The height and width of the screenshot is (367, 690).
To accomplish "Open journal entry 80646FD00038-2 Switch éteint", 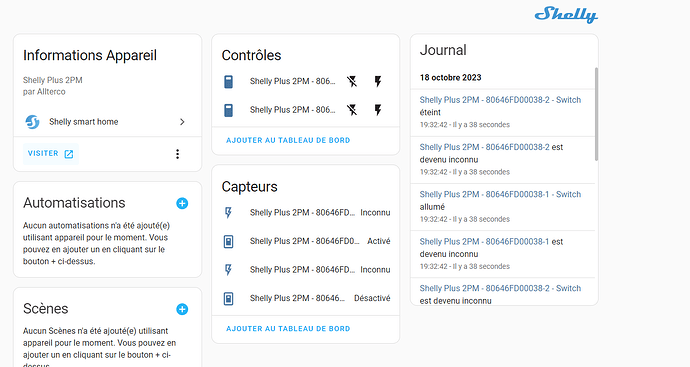I will point(503,112).
